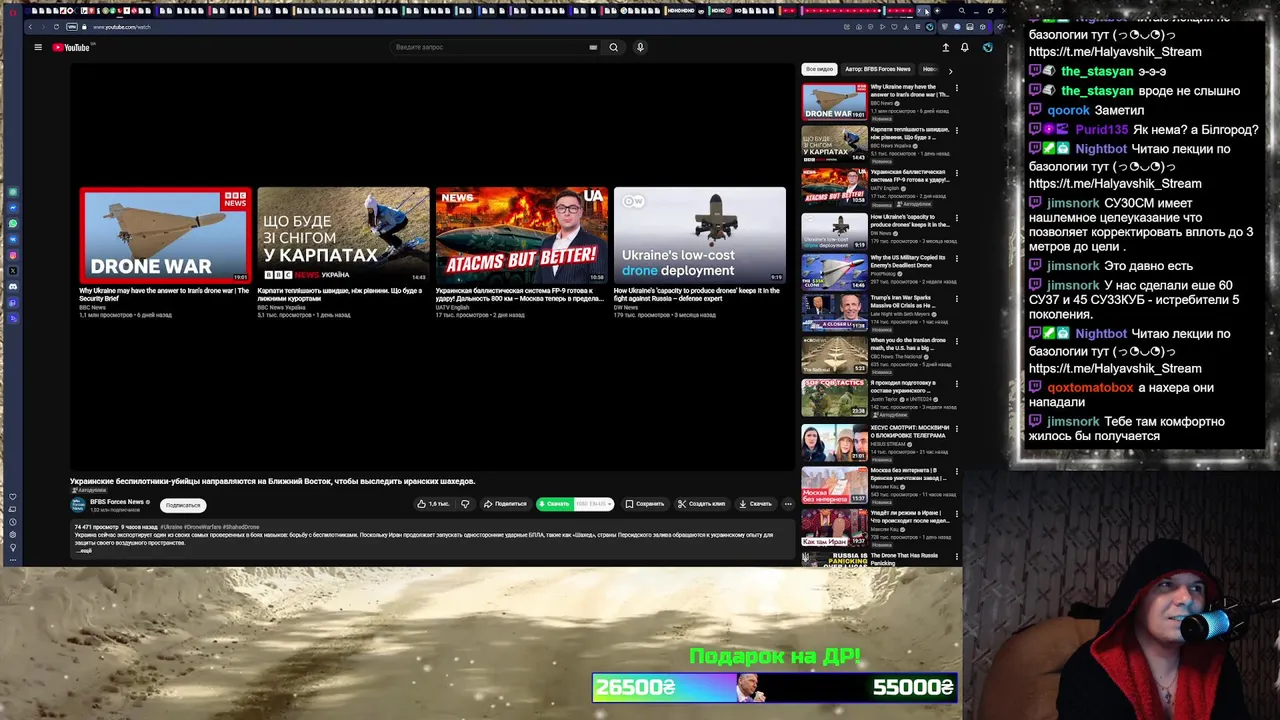Click the #Ukraine hashtag in description
The width and height of the screenshot is (1280, 720).
(x=171, y=527)
